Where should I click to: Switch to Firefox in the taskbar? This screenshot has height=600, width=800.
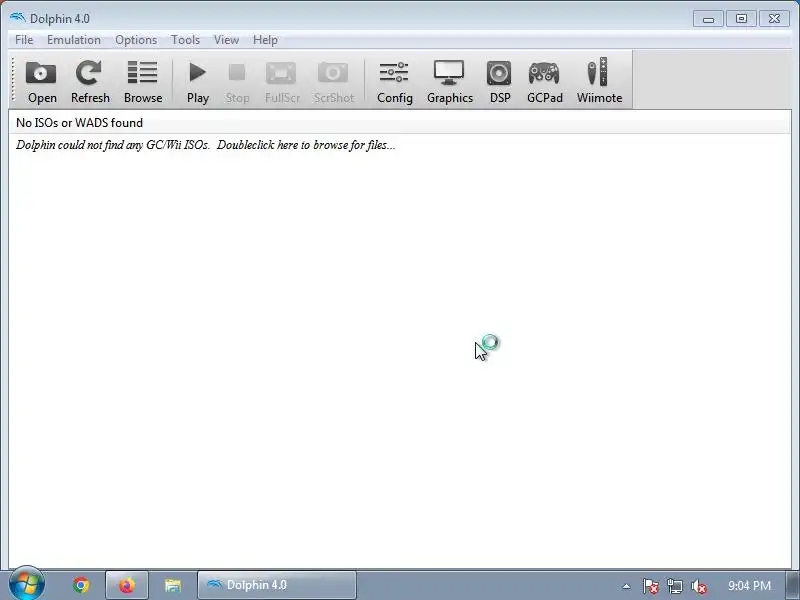tap(127, 585)
